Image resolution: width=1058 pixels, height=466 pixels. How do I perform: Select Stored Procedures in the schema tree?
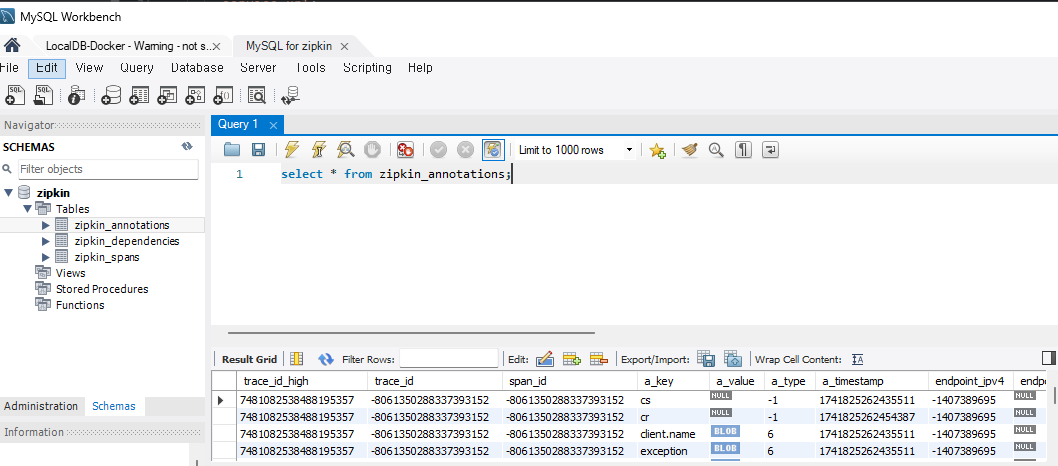click(x=102, y=289)
